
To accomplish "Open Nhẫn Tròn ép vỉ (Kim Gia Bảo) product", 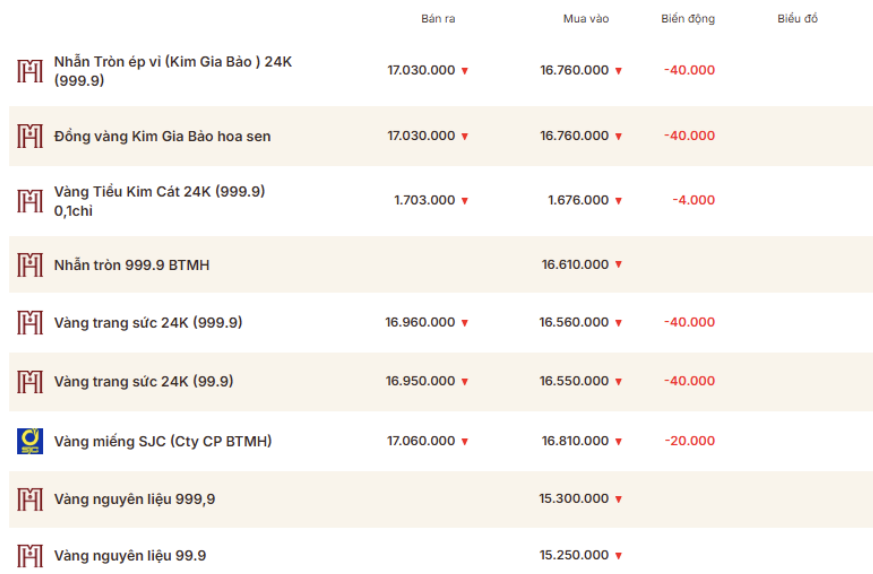I will point(173,71).
